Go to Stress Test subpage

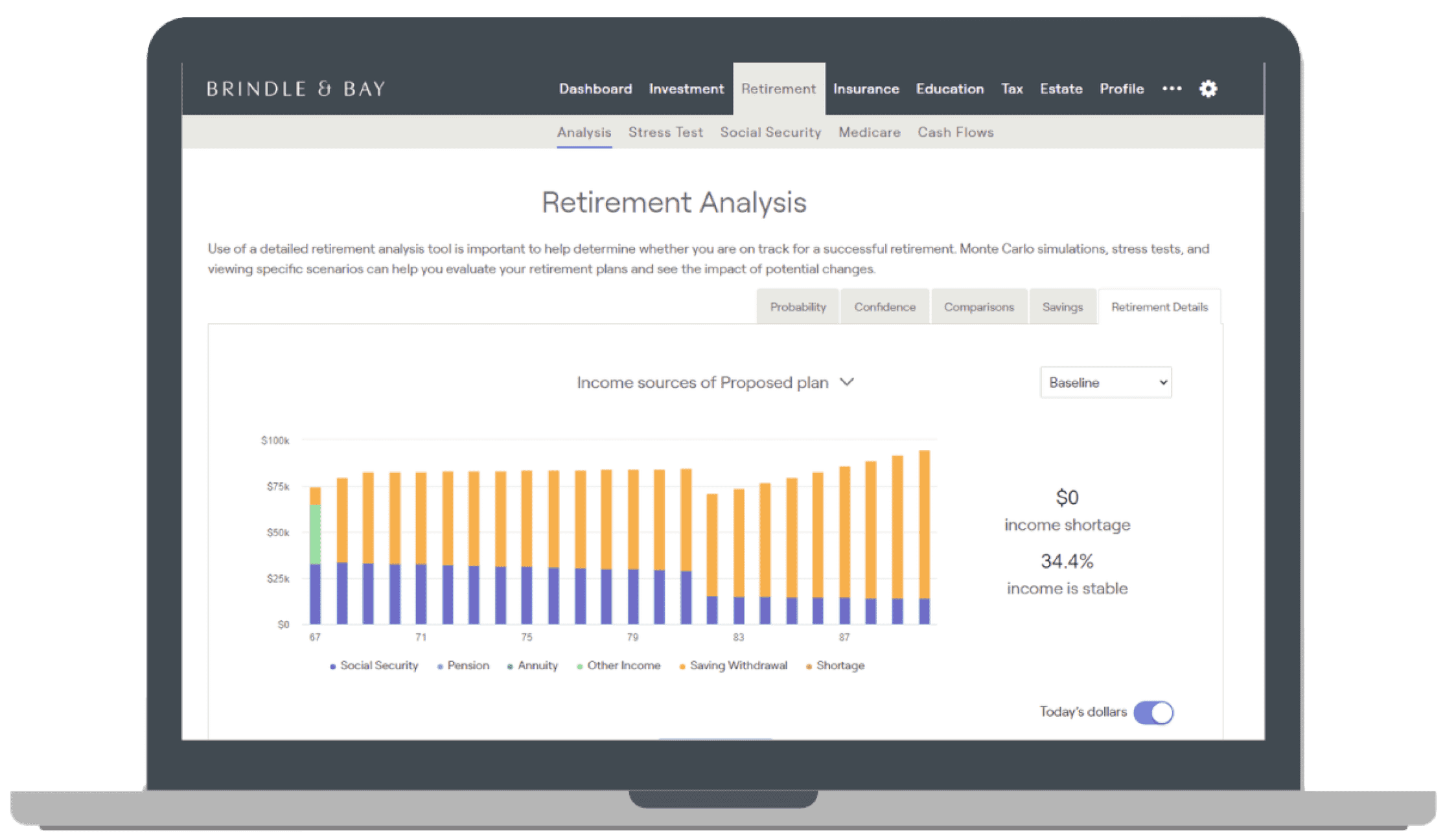[x=665, y=132]
